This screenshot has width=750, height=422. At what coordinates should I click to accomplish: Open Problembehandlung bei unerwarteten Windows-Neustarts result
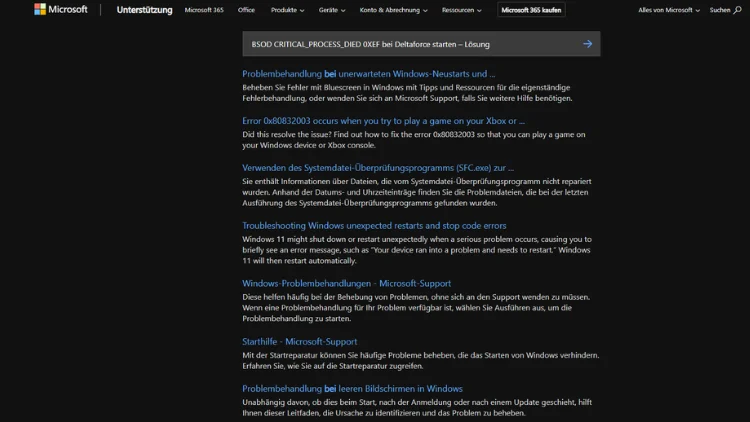point(368,74)
